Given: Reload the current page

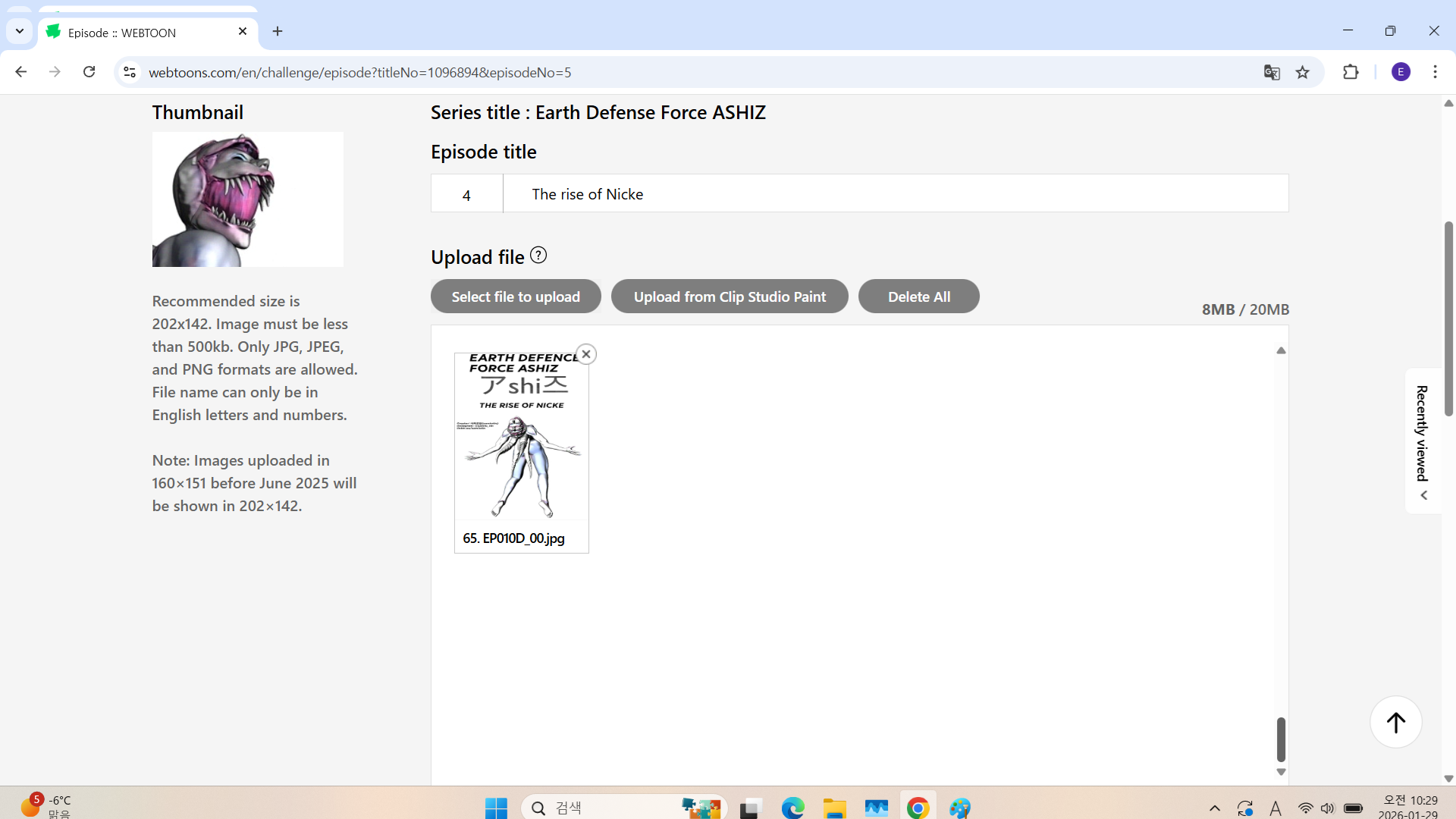Looking at the screenshot, I should coord(89,72).
